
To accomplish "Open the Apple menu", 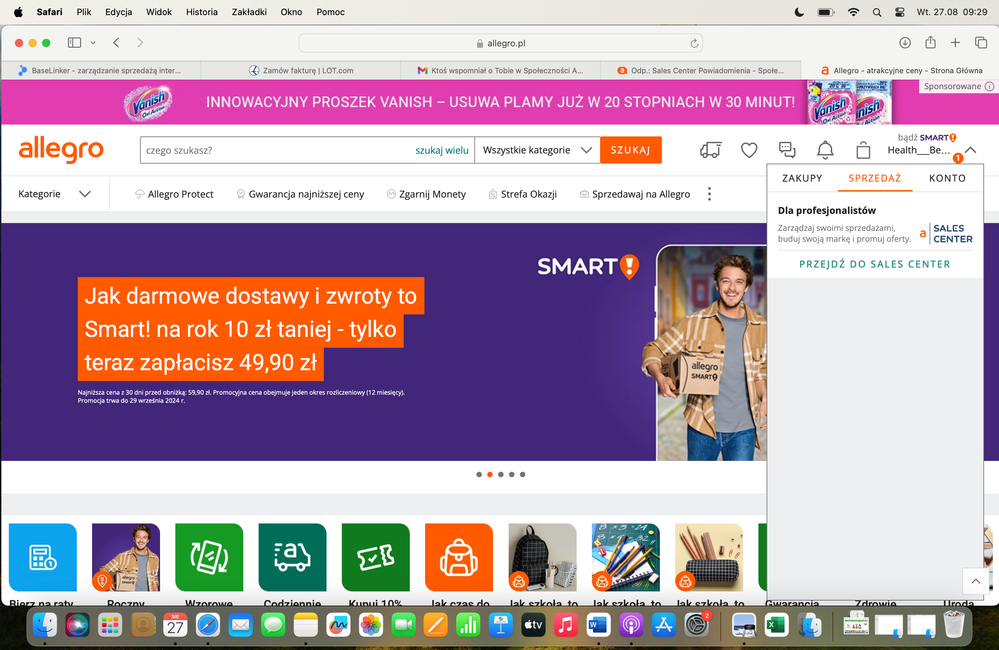I will coord(18,12).
